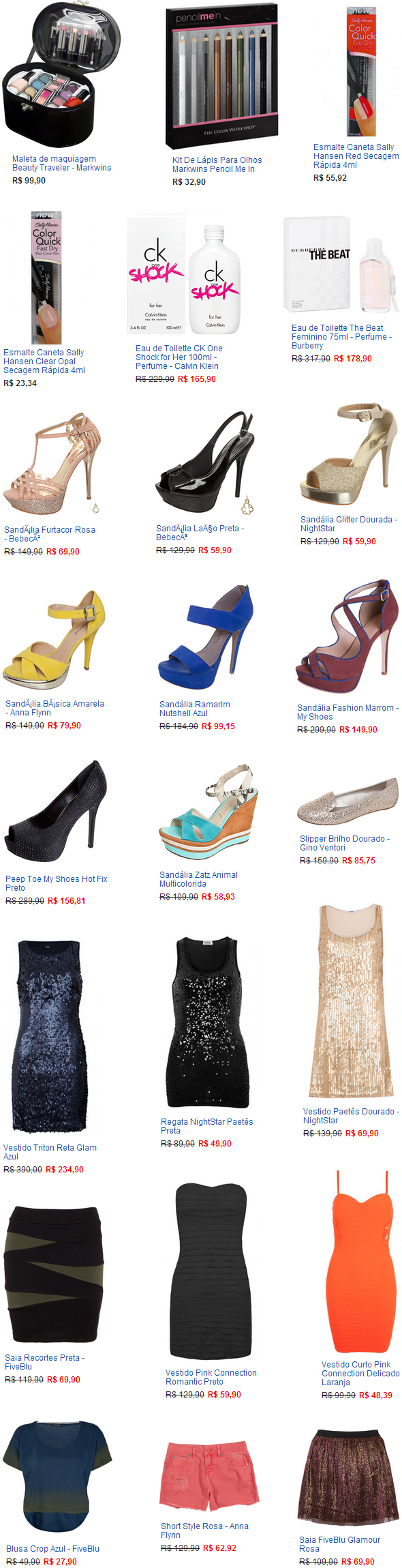Open Sandália Glitter Dourada NightStar link
Viewport: 402px width, 1568px height.
[349, 524]
